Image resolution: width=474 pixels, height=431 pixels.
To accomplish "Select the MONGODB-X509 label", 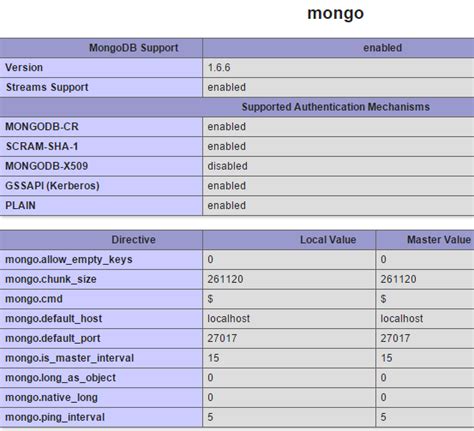I will pyautogui.click(x=47, y=166).
